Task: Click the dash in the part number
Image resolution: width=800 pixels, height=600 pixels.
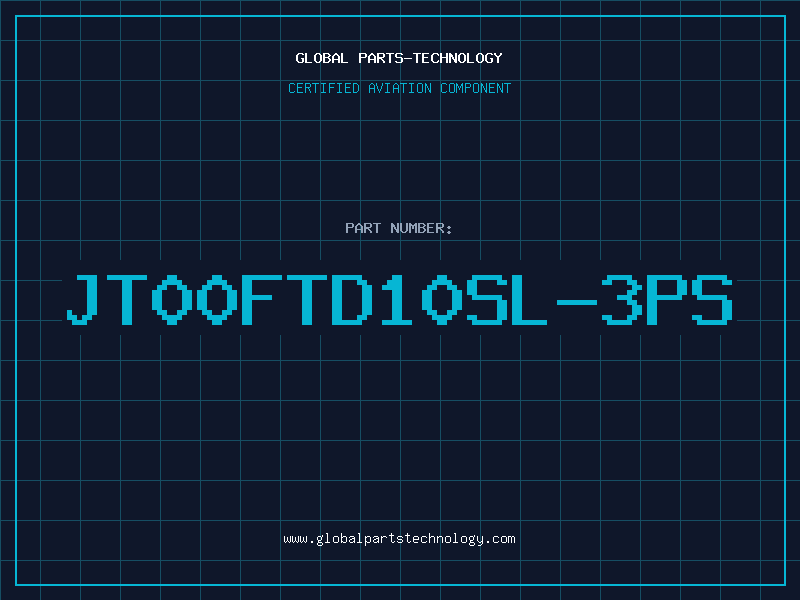Action: point(577,302)
